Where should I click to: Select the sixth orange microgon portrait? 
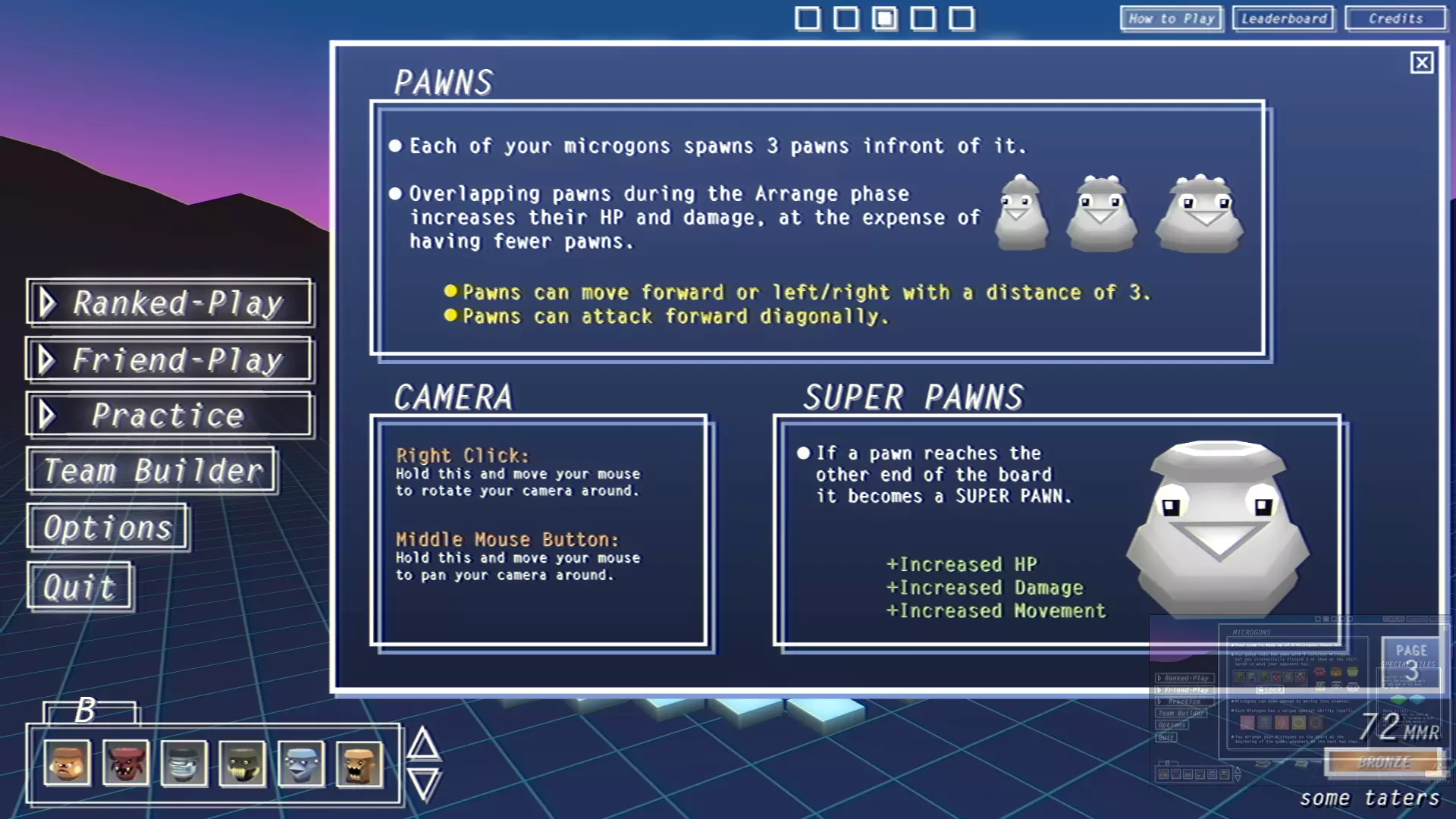point(359,763)
